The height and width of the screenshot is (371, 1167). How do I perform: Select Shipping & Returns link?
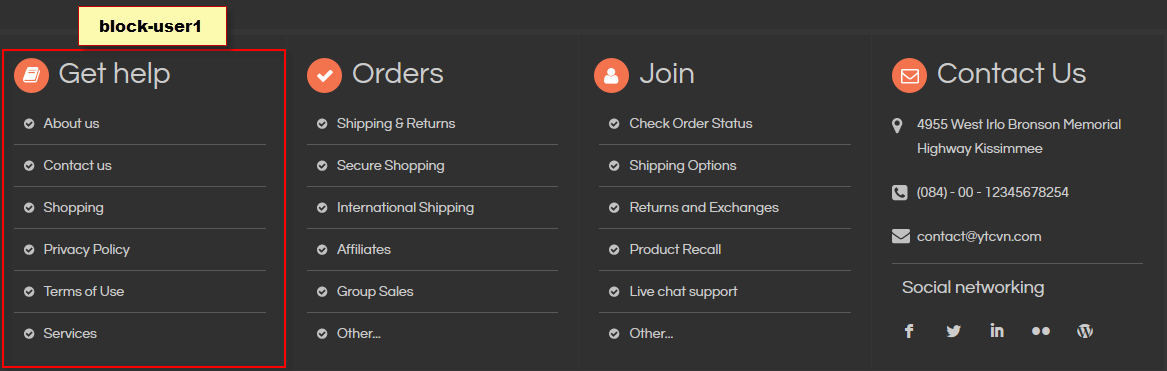click(396, 124)
